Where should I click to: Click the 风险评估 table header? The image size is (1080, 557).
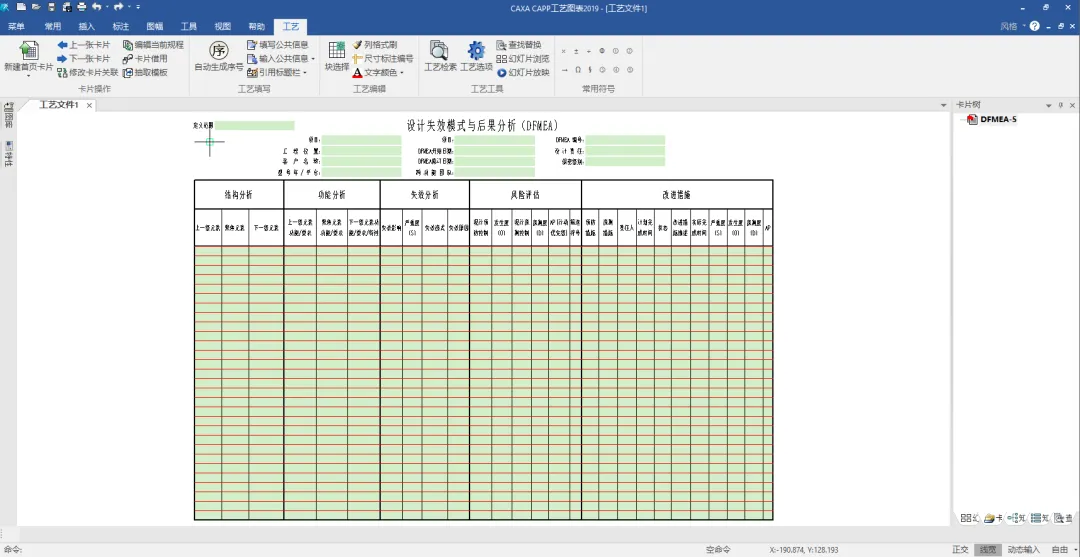(526, 195)
